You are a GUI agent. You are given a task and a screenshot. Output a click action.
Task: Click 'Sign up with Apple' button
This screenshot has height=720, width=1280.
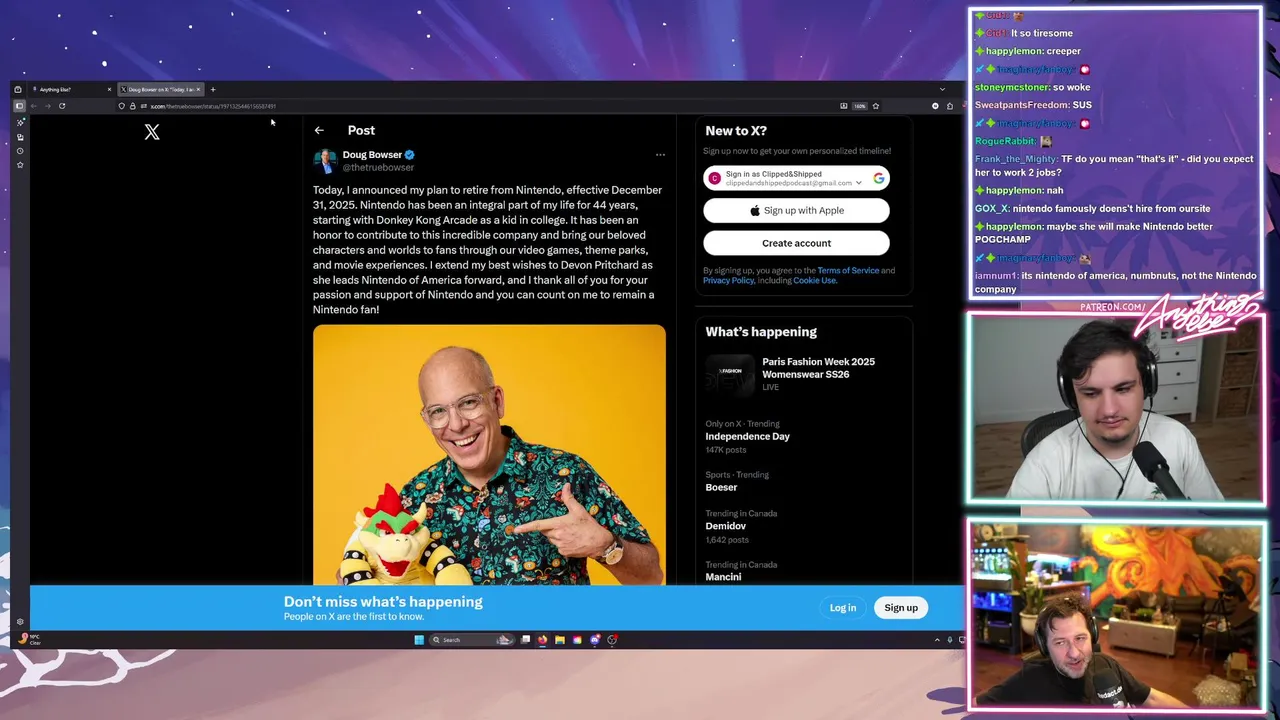click(796, 210)
